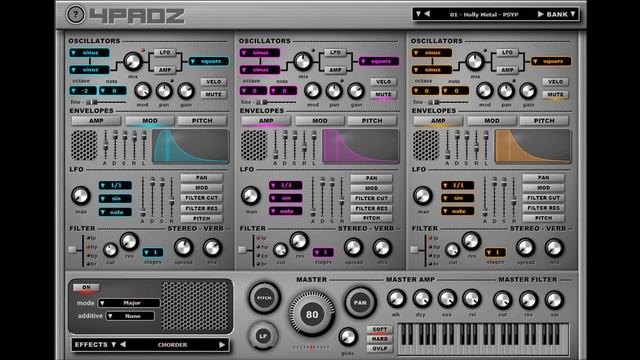Screen dimensions: 640x360
Task: Click cyan LFO FILTER CUT button
Action: tap(202, 198)
